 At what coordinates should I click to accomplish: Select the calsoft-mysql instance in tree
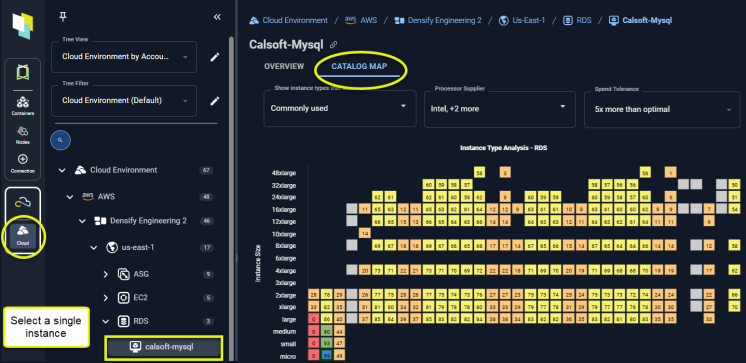click(x=164, y=347)
